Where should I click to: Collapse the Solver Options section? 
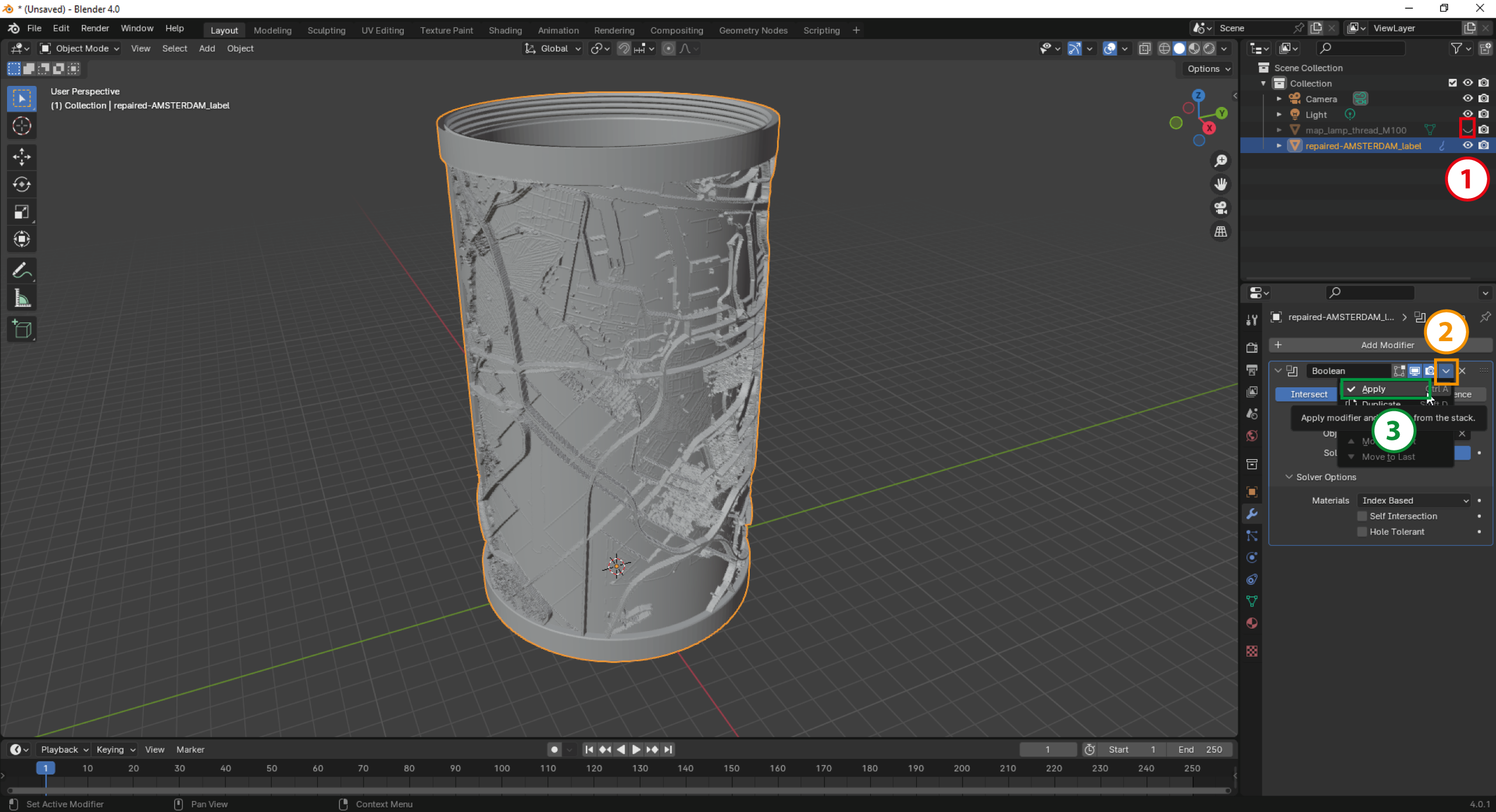pyautogui.click(x=1289, y=477)
